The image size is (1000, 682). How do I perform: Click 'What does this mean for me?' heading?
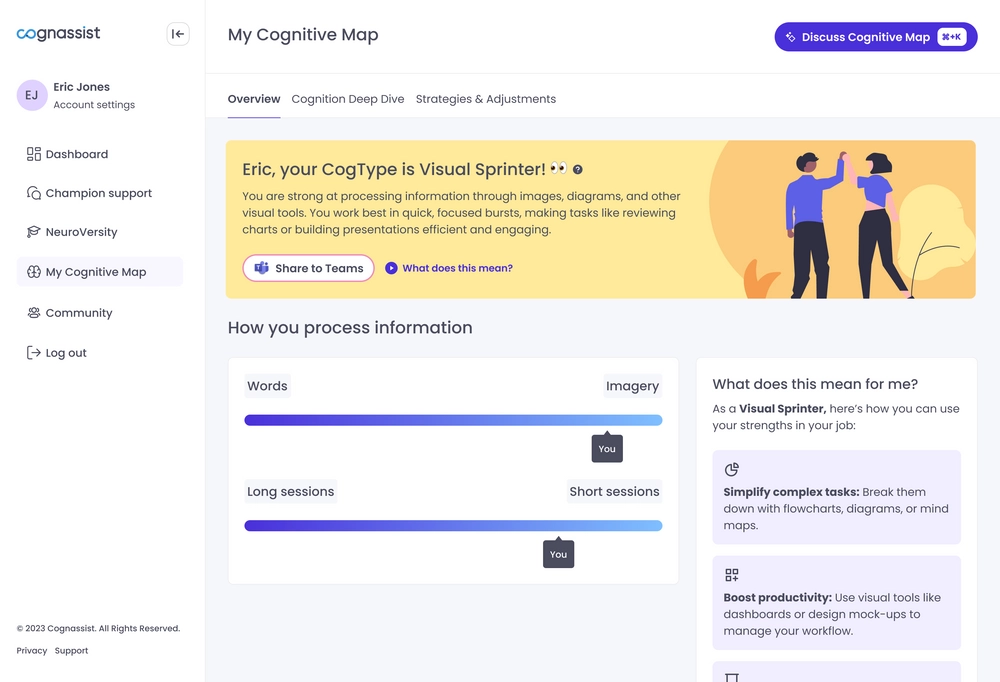click(x=815, y=384)
